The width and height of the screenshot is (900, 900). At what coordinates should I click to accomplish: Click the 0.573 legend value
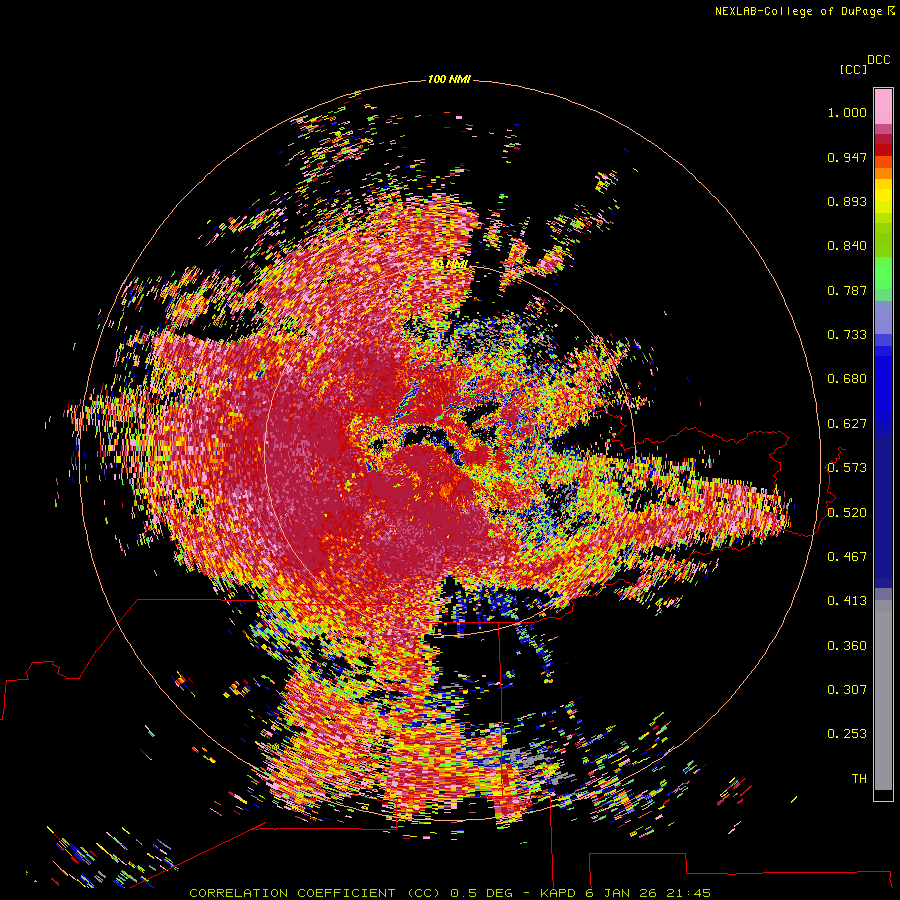click(x=847, y=468)
